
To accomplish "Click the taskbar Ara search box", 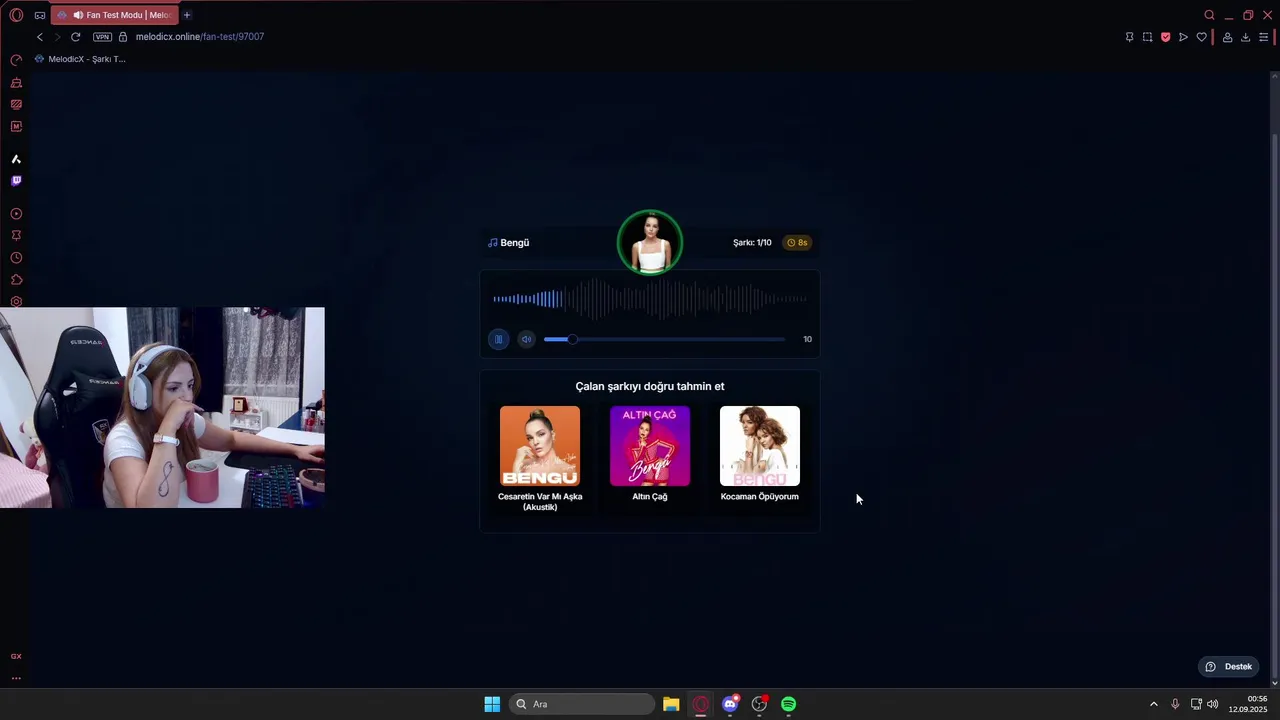I will pyautogui.click(x=583, y=704).
